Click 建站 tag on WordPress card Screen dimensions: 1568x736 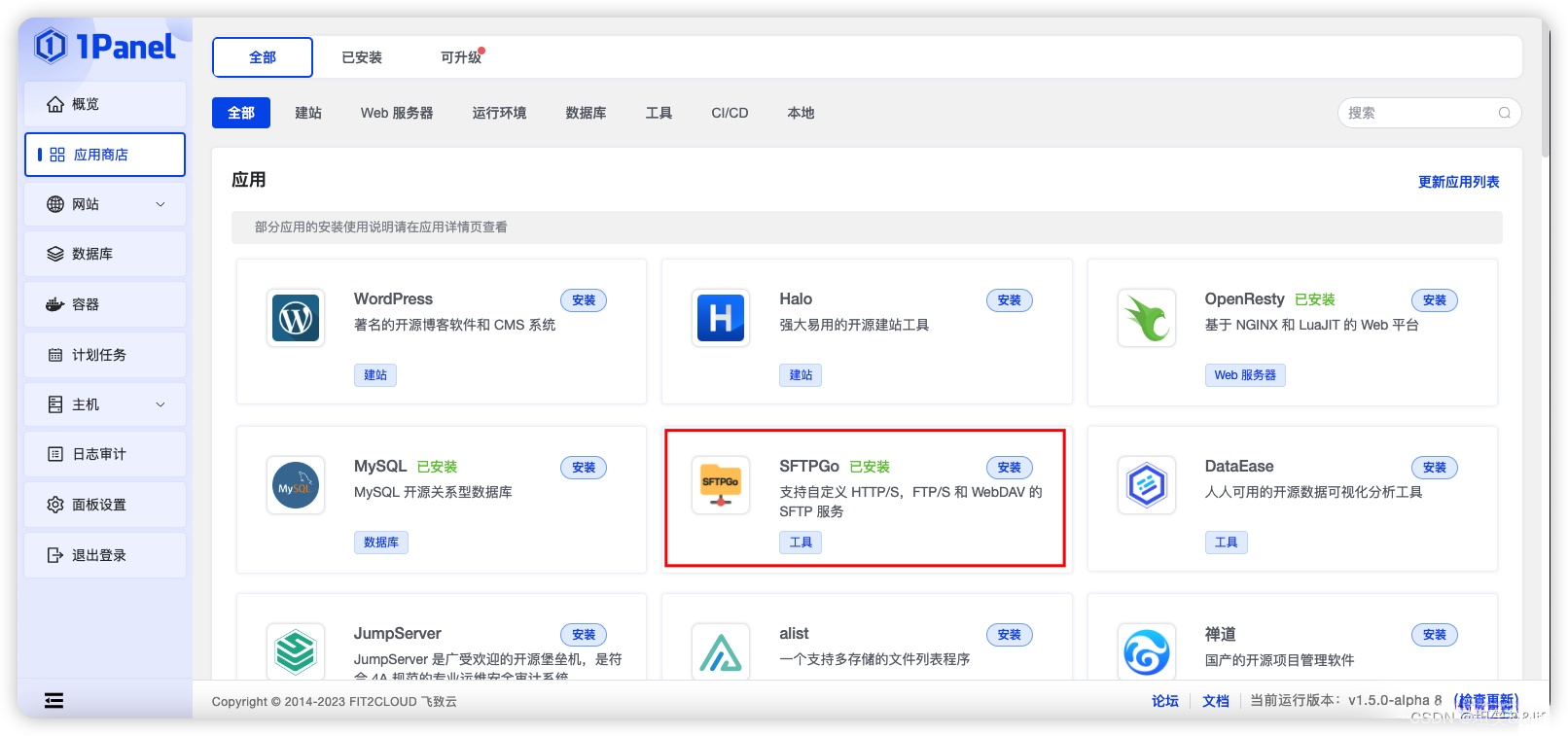375,375
